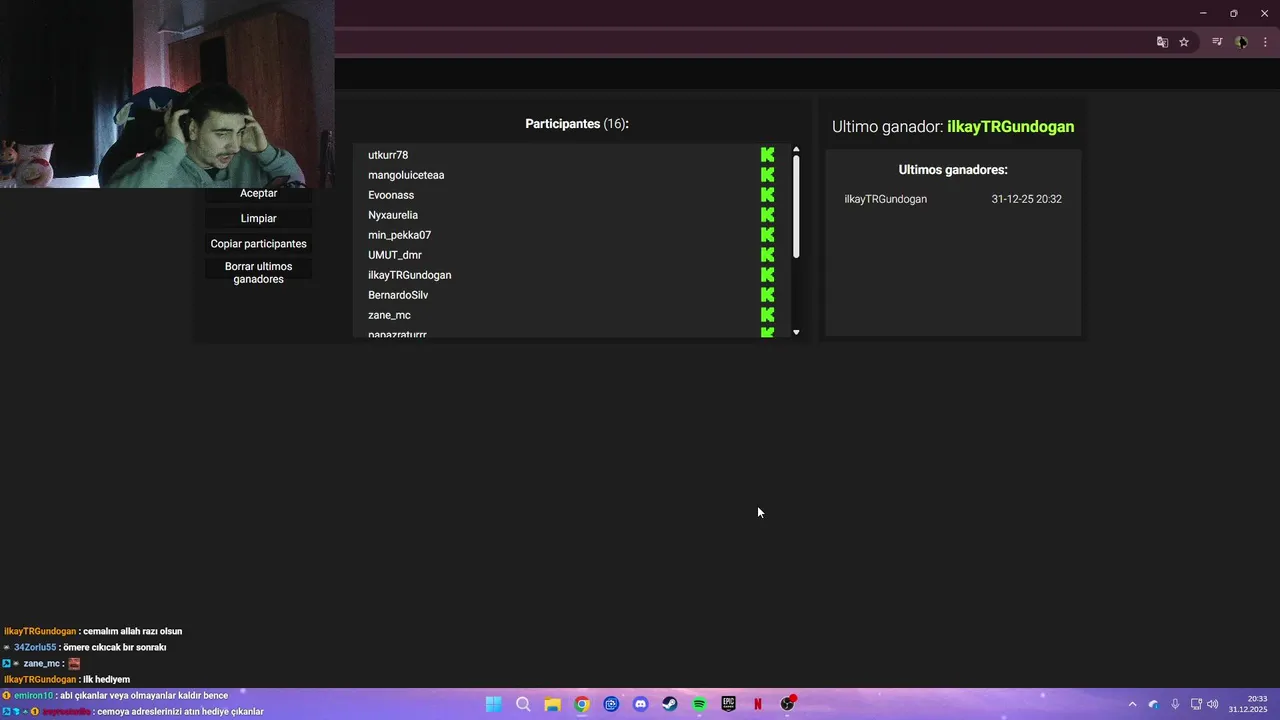Click the winner timestamp 31-12-25 20:32
The image size is (1280, 720).
[x=1026, y=199]
